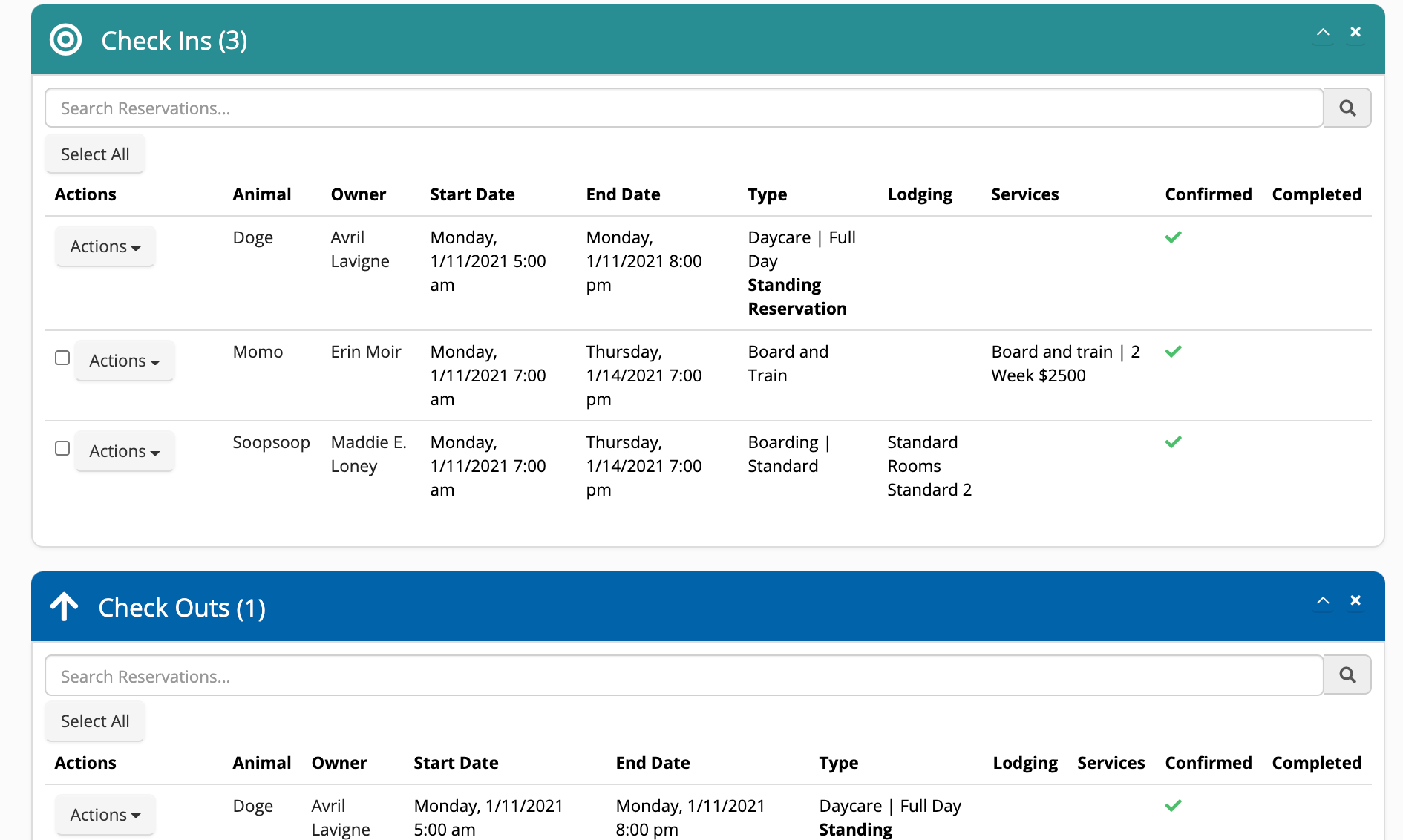Close the Check Outs panel
This screenshot has width=1403, height=840.
pyautogui.click(x=1355, y=600)
